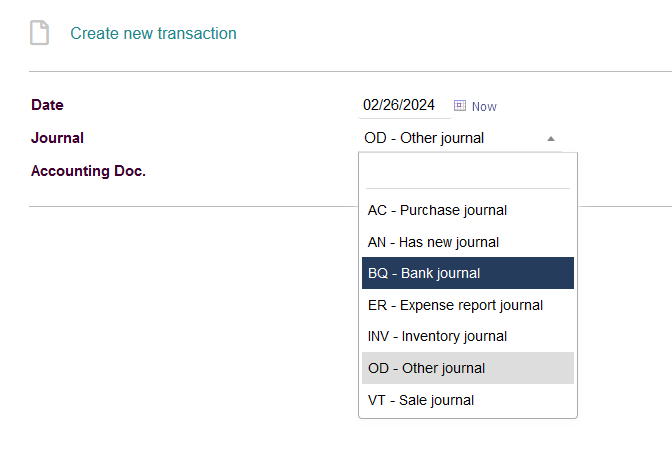Collapse Journal list with the triangle arrow
The height and width of the screenshot is (464, 672).
[x=551, y=139]
